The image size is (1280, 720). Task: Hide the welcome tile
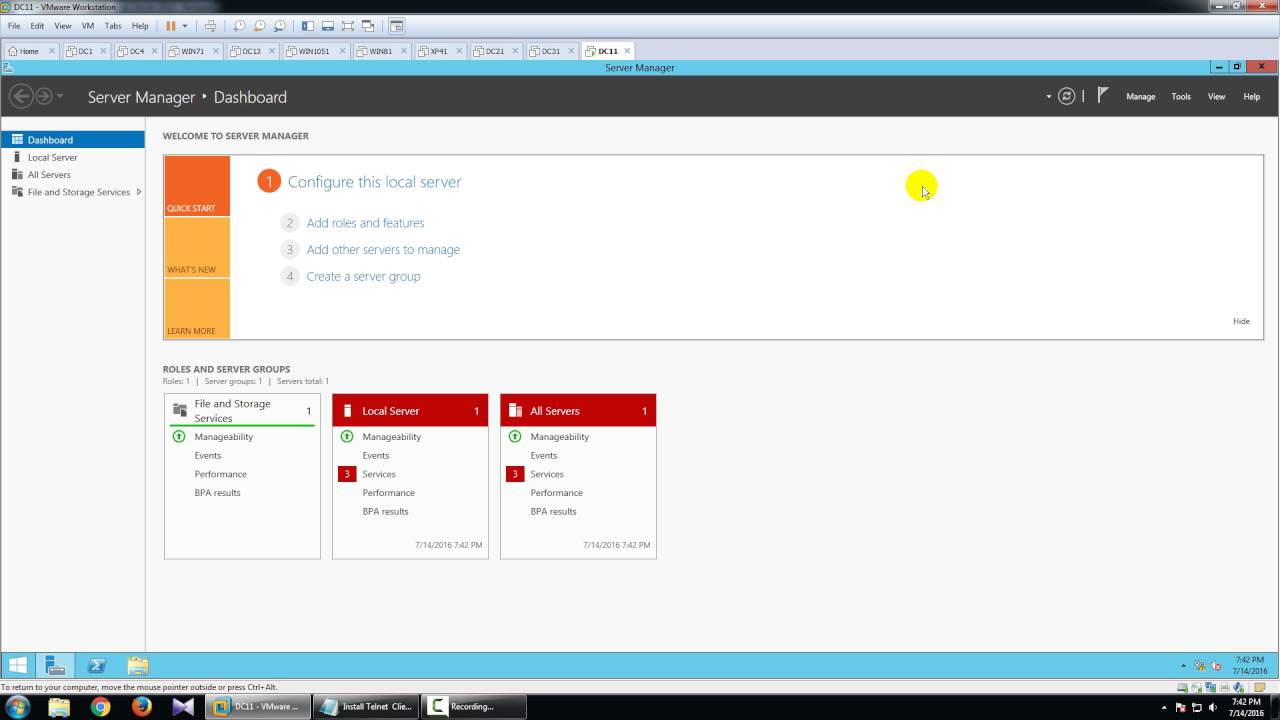pyautogui.click(x=1241, y=321)
